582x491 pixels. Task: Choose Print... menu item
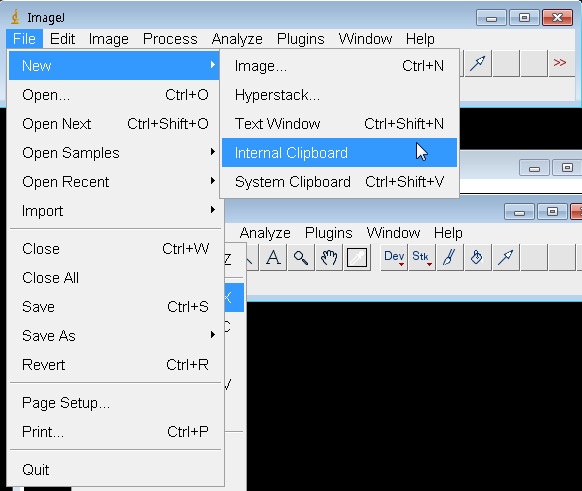click(115, 432)
